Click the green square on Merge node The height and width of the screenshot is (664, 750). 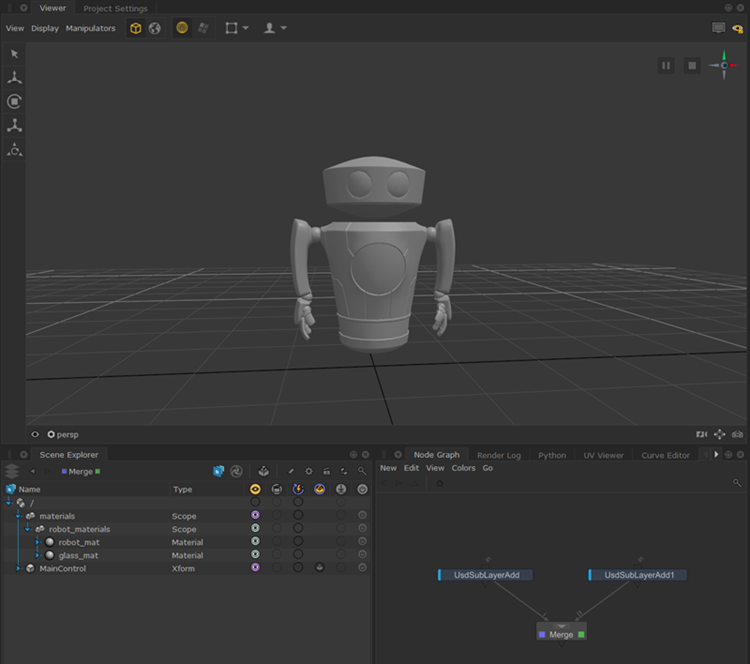click(581, 634)
